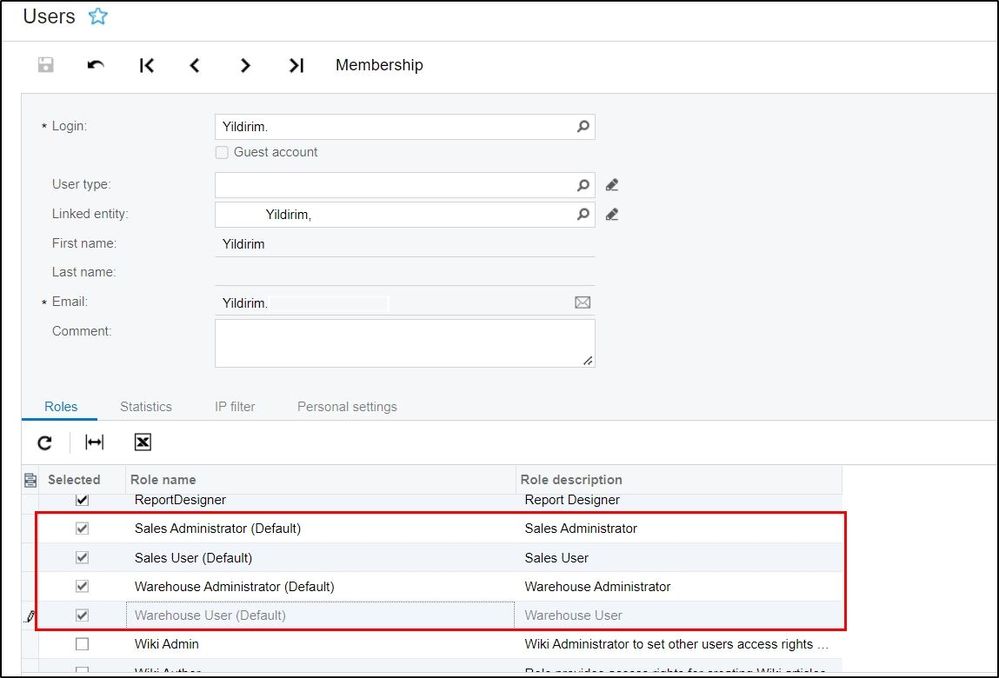The image size is (999, 678).
Task: Open the Linked entity lookup
Action: (583, 214)
